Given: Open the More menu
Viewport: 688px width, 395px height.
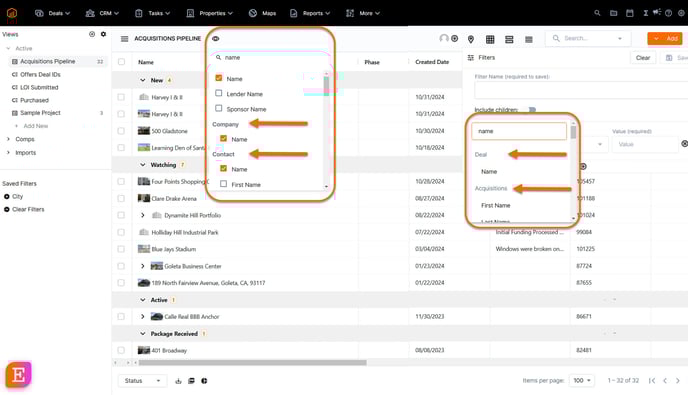Looking at the screenshot, I should [x=363, y=13].
